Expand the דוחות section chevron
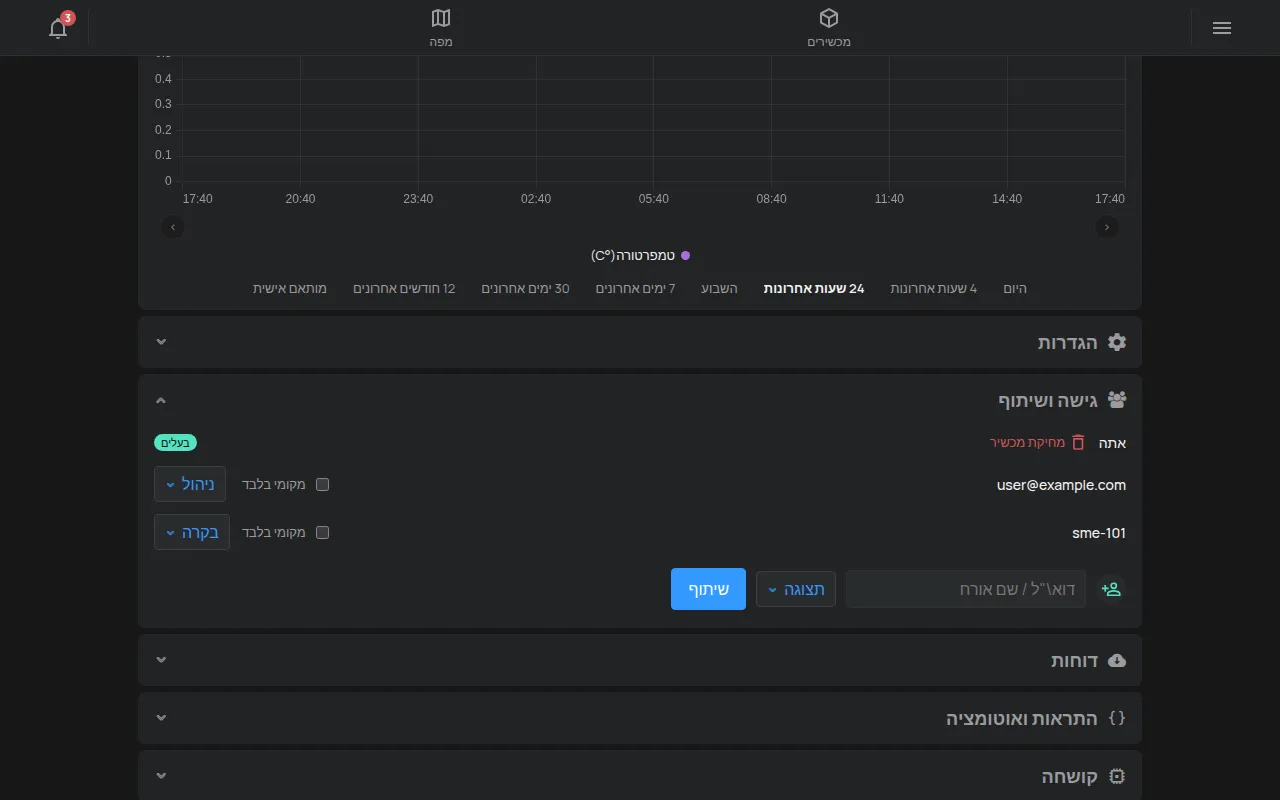Image resolution: width=1280 pixels, height=800 pixels. [x=161, y=660]
